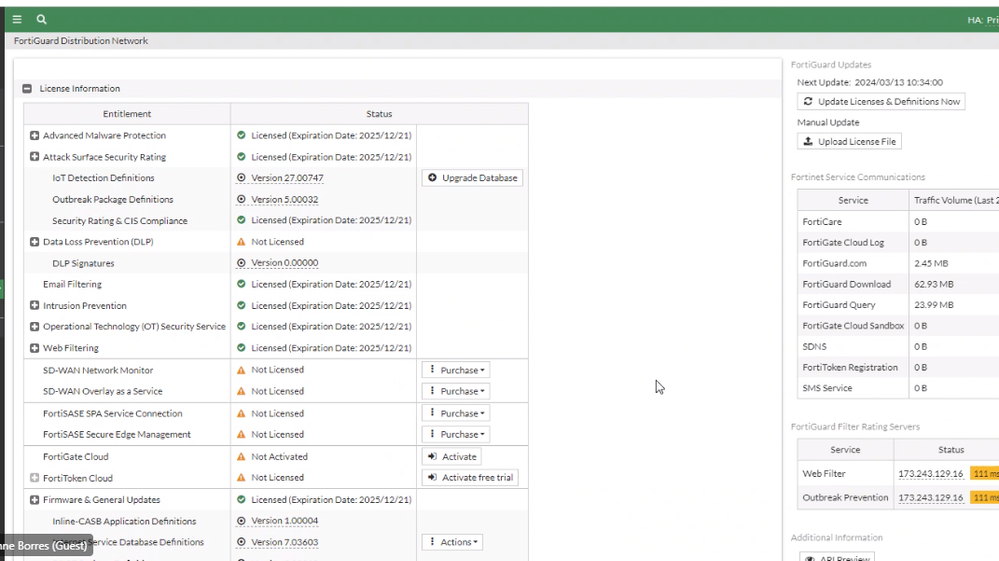This screenshot has width=999, height=561.
Task: Click warning icon for FortiGate Cloud Not Activated
Action: [241, 457]
